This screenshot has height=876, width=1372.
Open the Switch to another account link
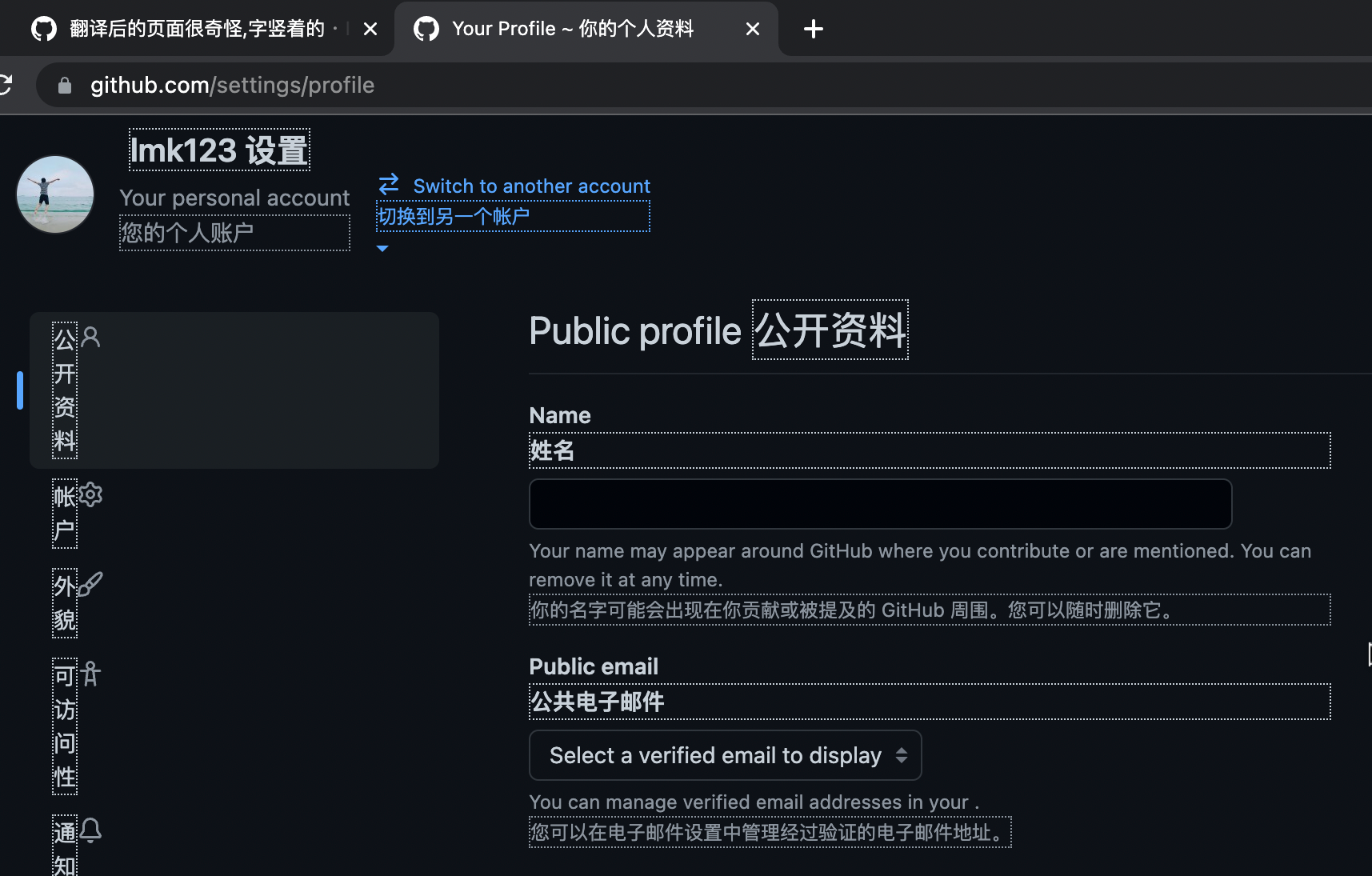[x=531, y=185]
